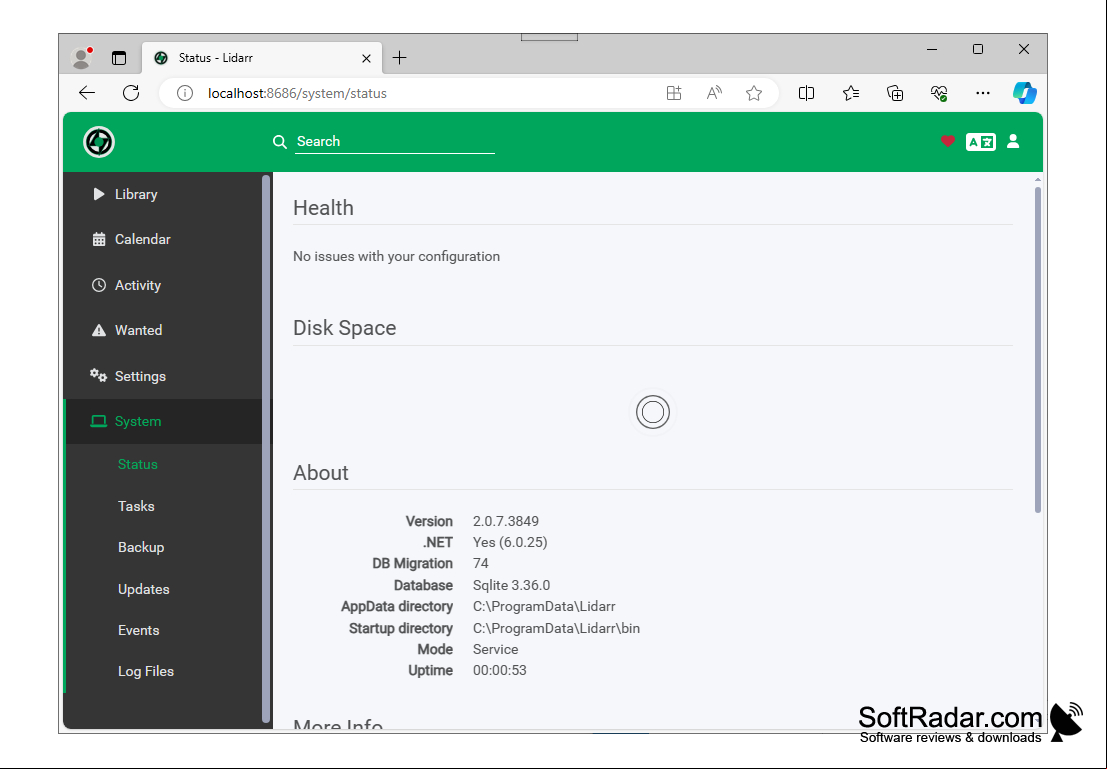Screen dimensions: 1107x769
Task: Click the .NET value Yes (6.0.25)
Action: click(510, 542)
